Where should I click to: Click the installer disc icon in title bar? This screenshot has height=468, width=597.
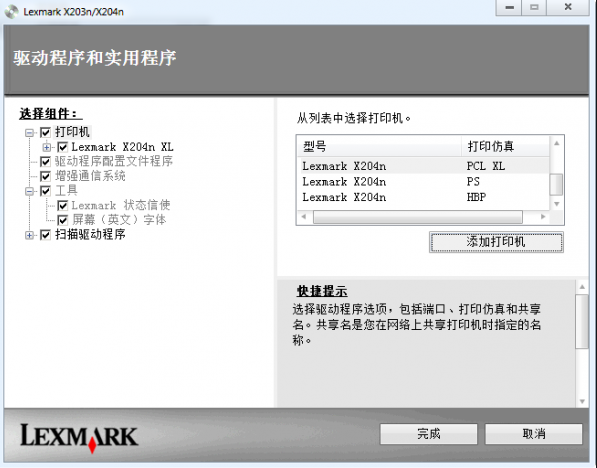11,11
